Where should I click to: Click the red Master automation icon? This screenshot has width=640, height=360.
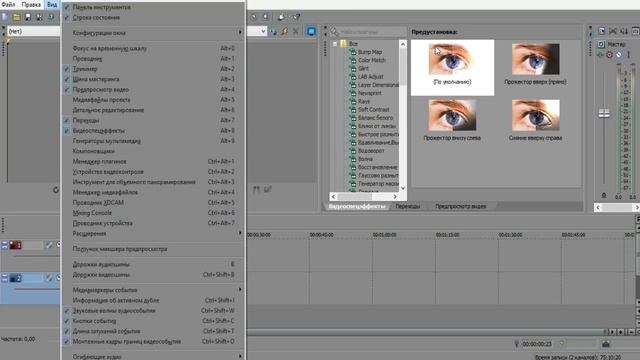click(609, 54)
